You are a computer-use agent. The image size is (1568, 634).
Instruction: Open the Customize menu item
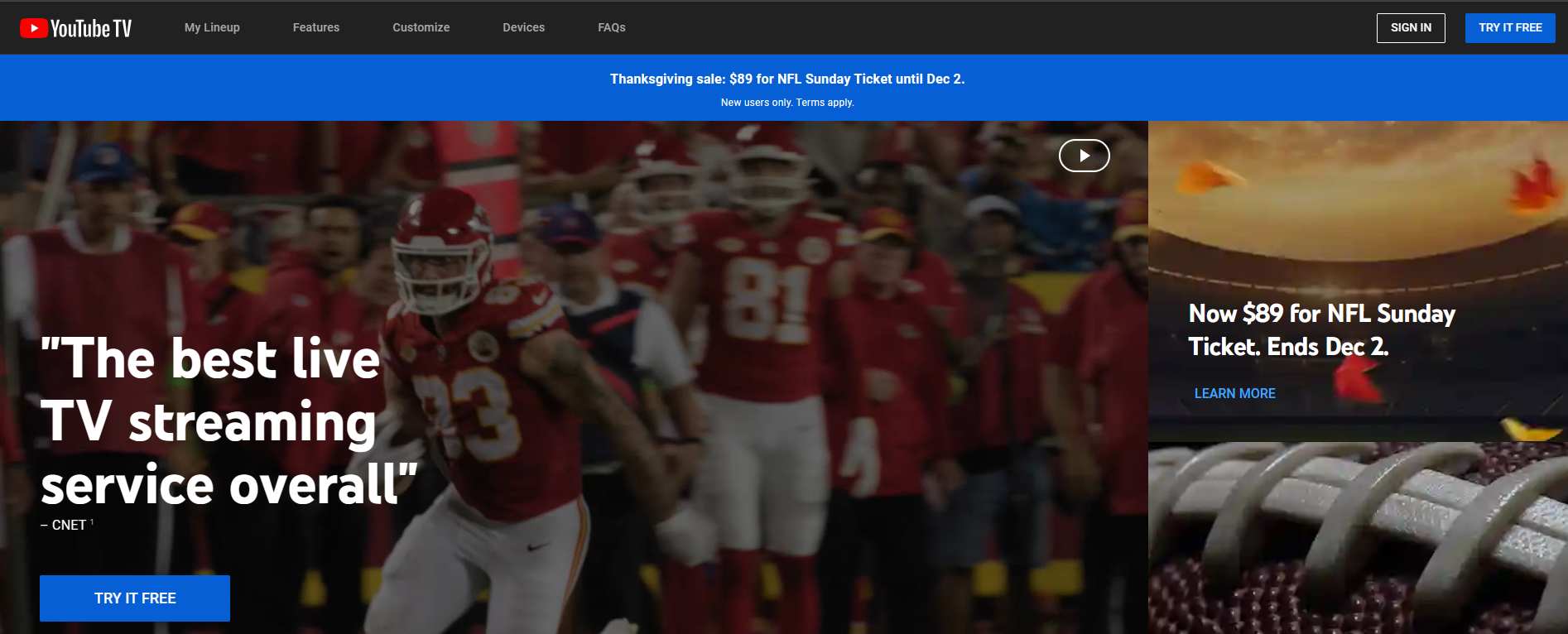[421, 27]
